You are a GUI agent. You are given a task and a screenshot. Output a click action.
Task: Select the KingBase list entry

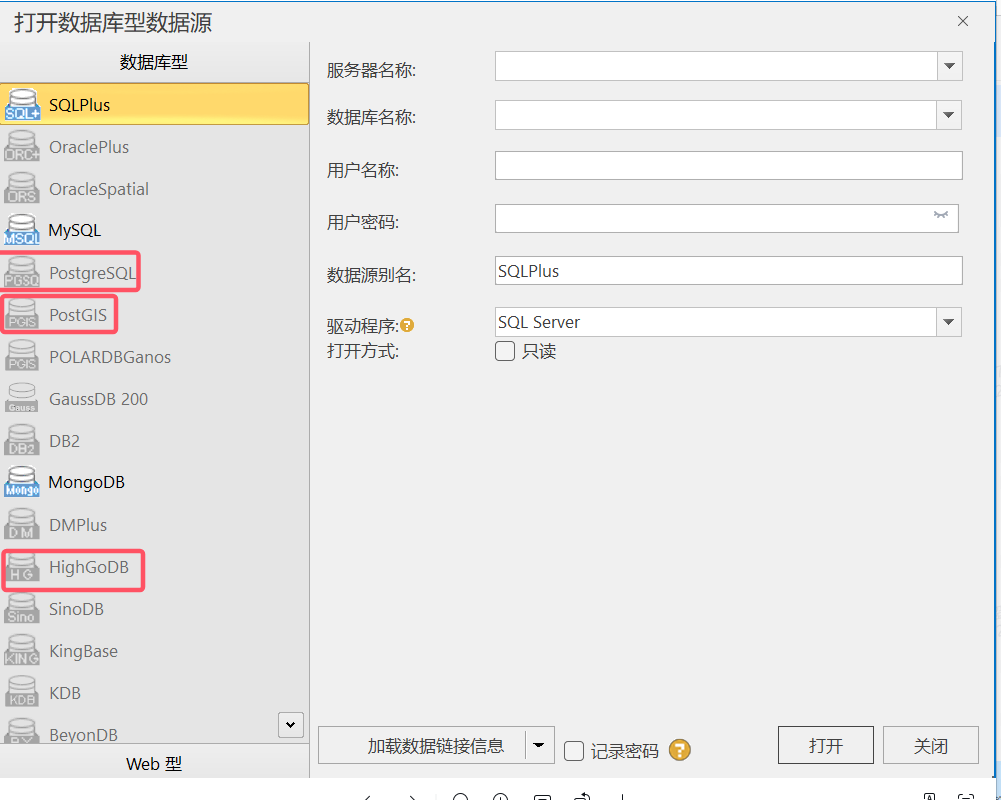[154, 651]
